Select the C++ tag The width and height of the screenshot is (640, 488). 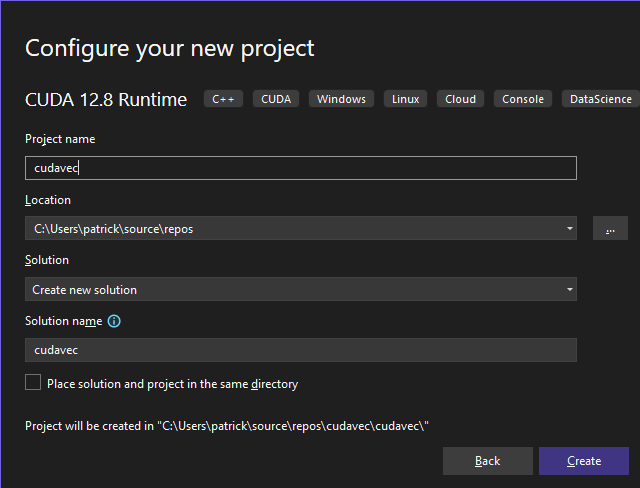point(223,99)
